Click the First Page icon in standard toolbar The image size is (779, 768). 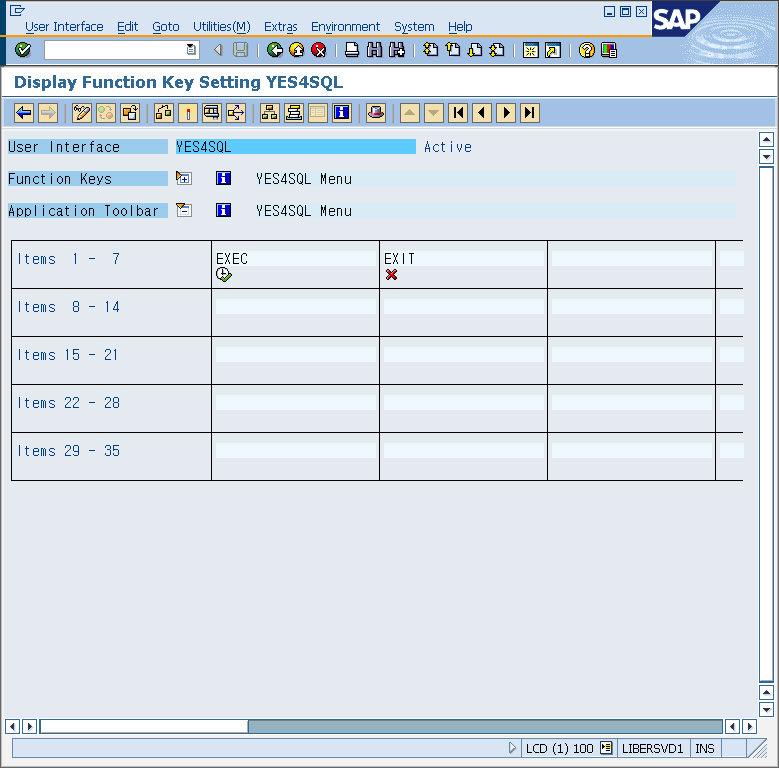click(430, 50)
